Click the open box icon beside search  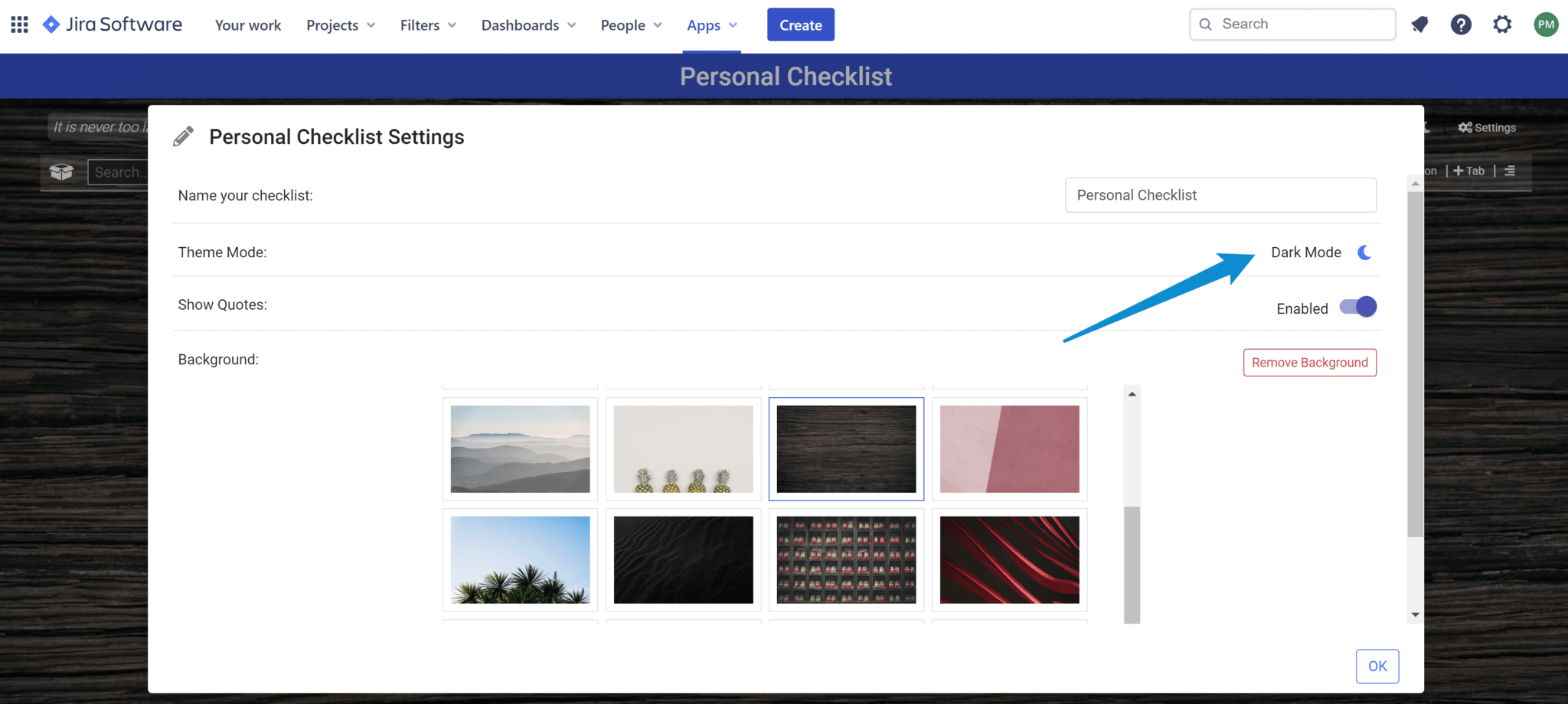61,172
